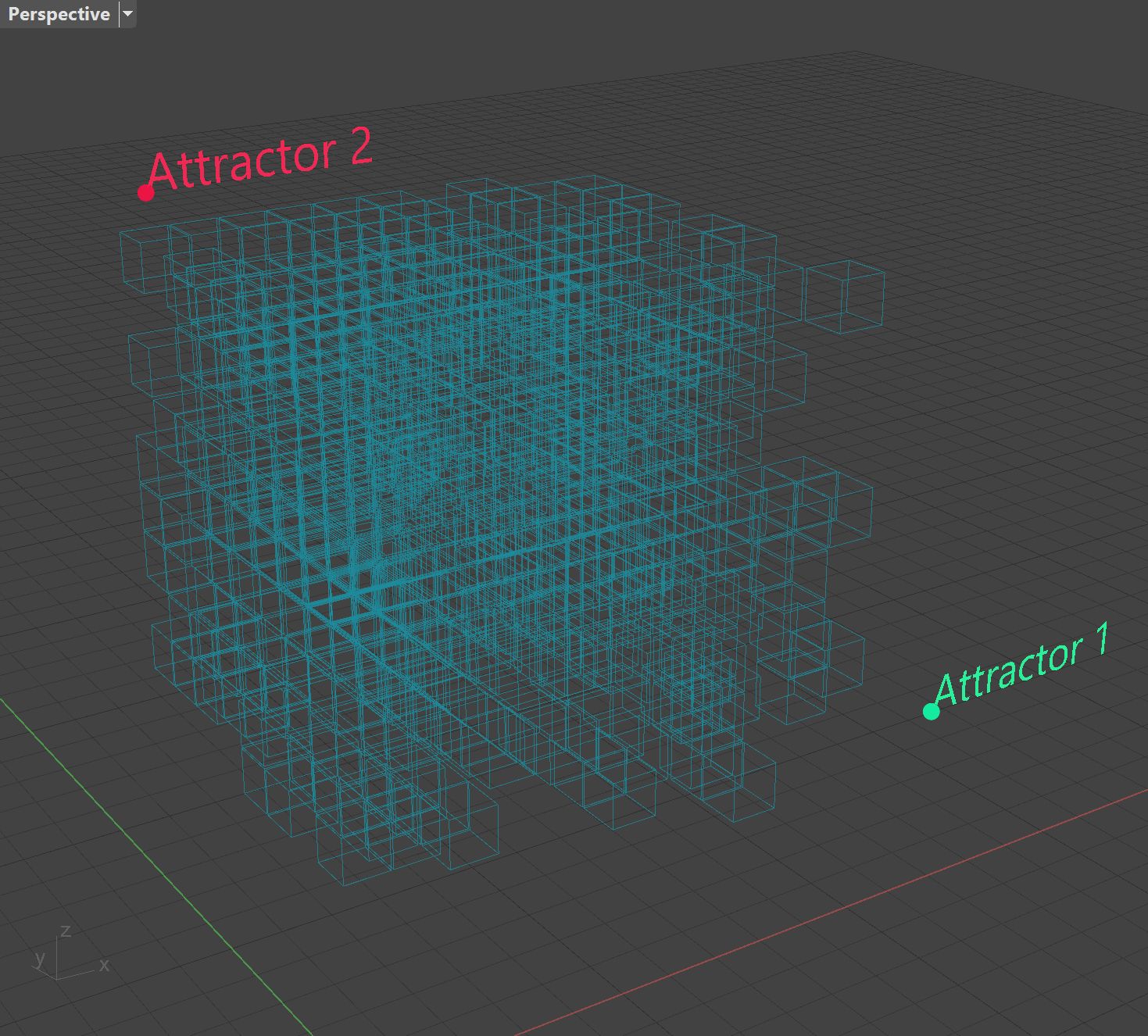Click the world axes icon in corner

point(71,952)
